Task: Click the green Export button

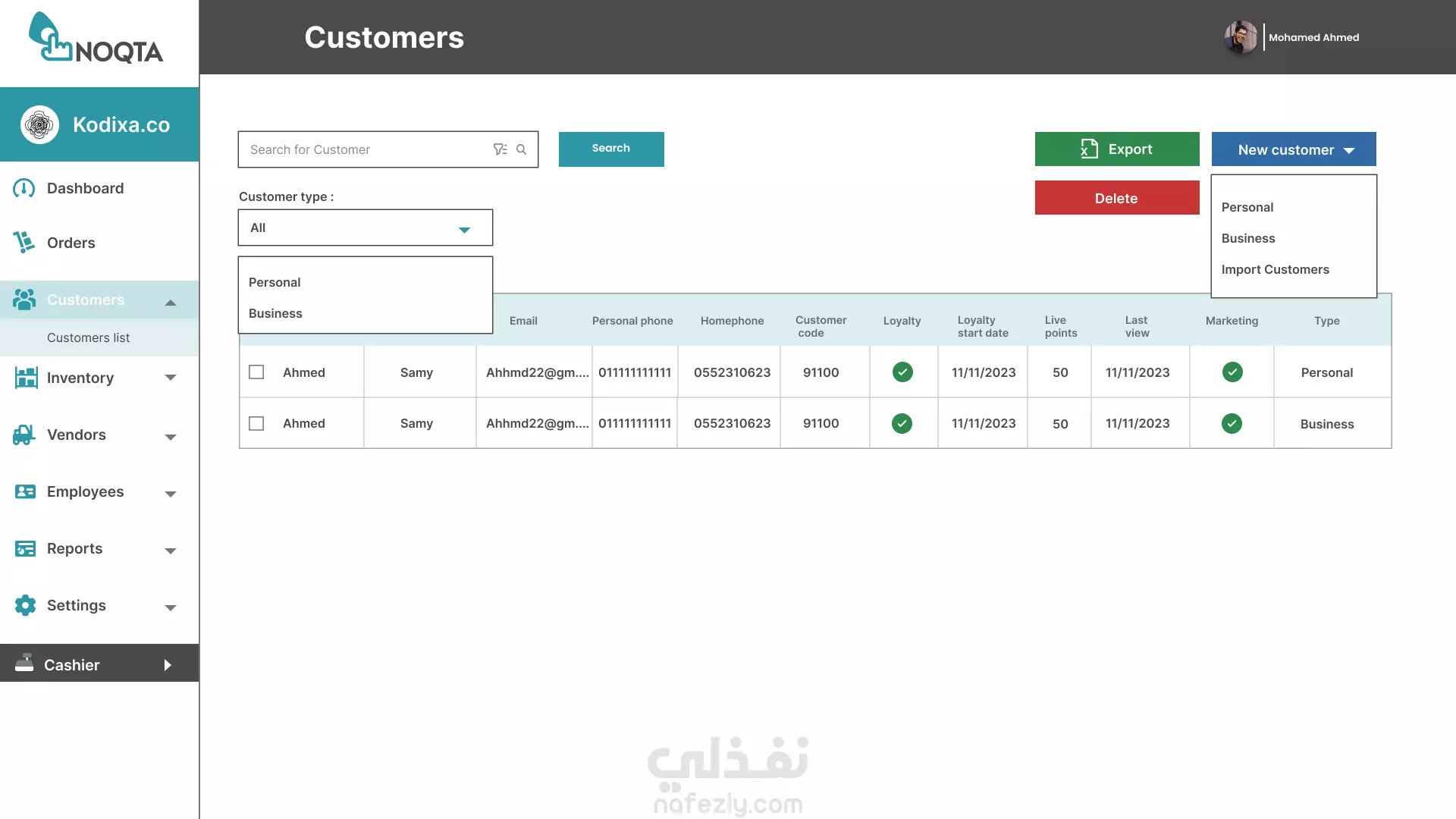Action: [1117, 149]
